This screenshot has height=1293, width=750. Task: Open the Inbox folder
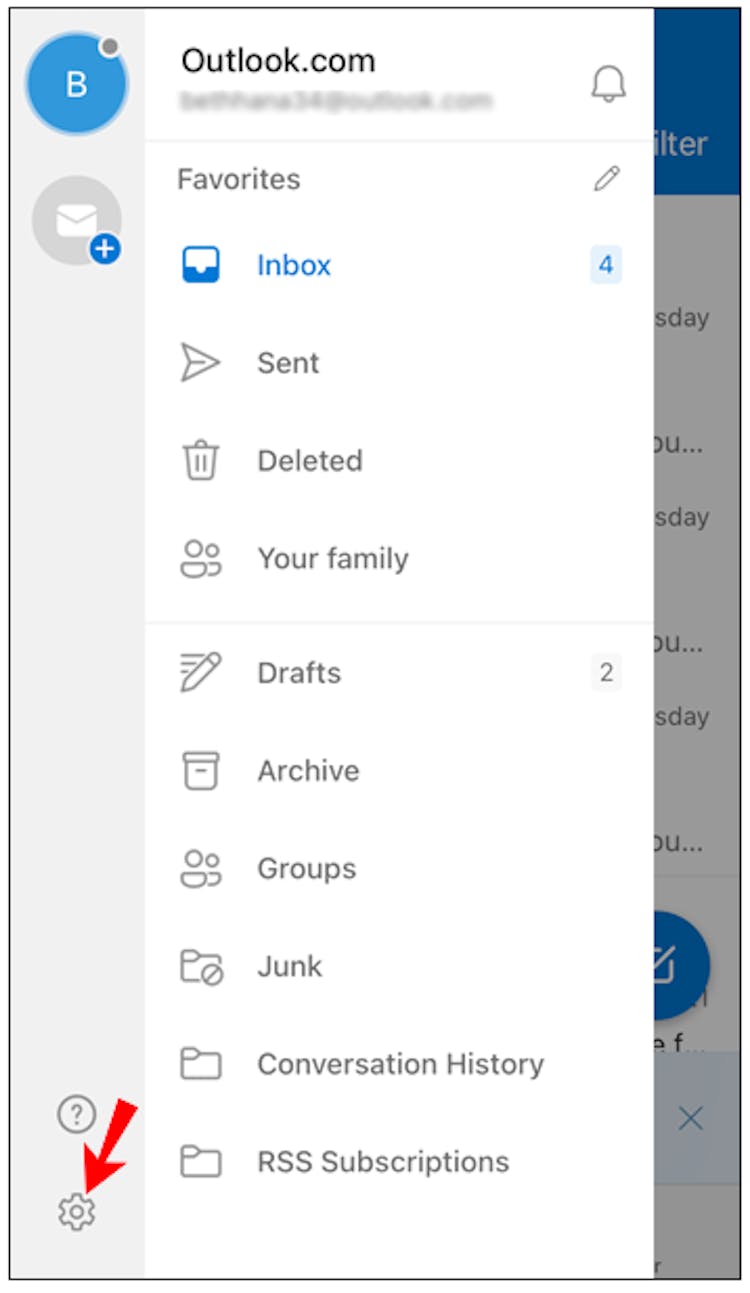point(400,265)
